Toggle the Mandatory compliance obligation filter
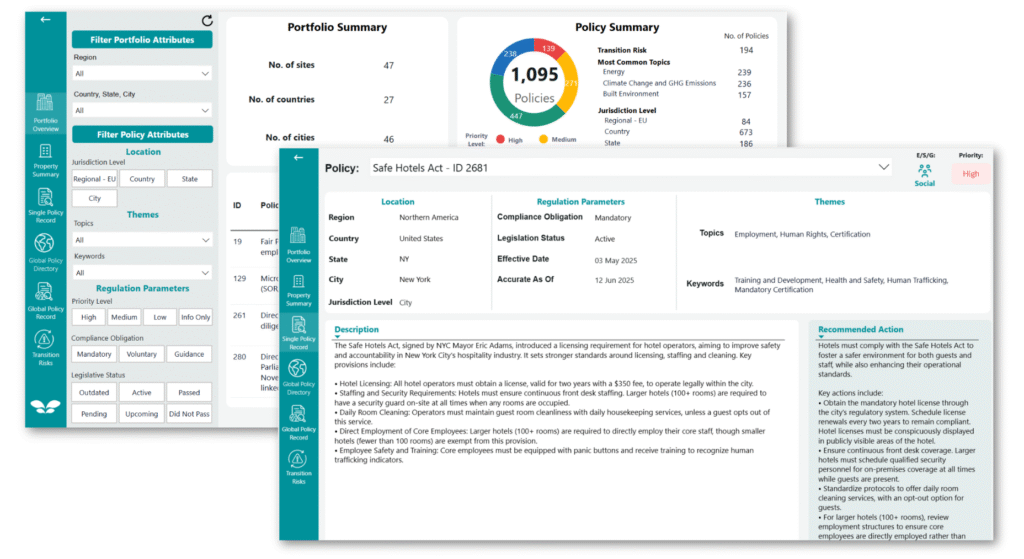This screenshot has height=559, width=1024. (94, 354)
